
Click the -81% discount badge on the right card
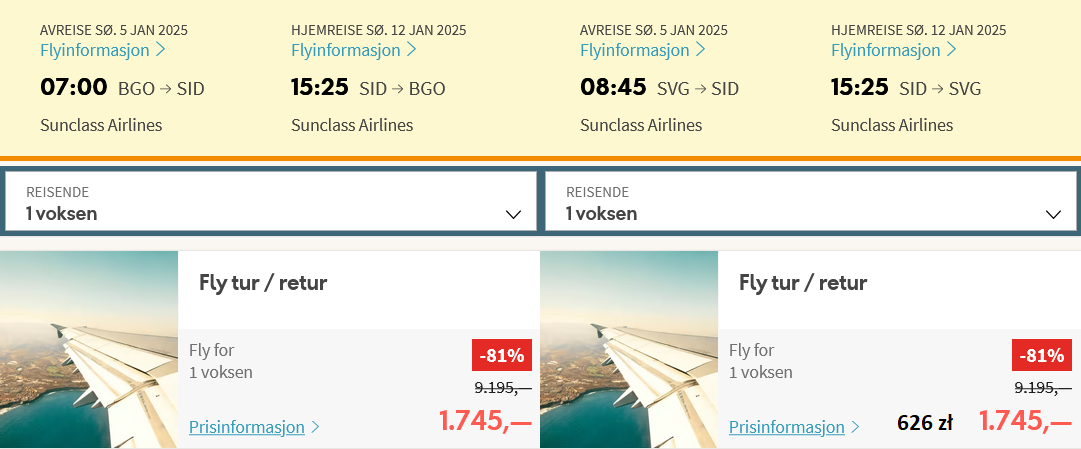coord(1041,356)
